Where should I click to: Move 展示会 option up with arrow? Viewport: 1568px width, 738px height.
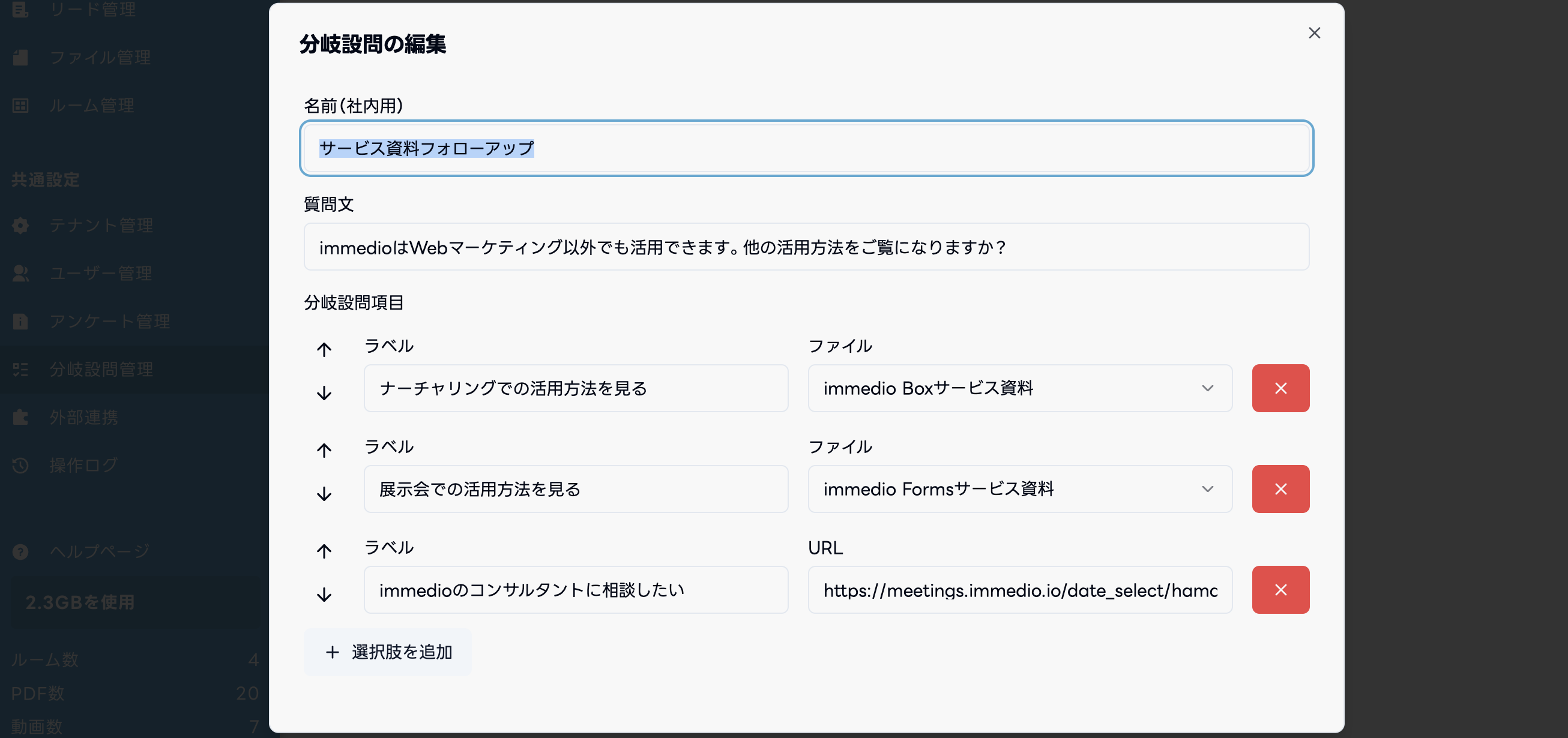coord(324,450)
